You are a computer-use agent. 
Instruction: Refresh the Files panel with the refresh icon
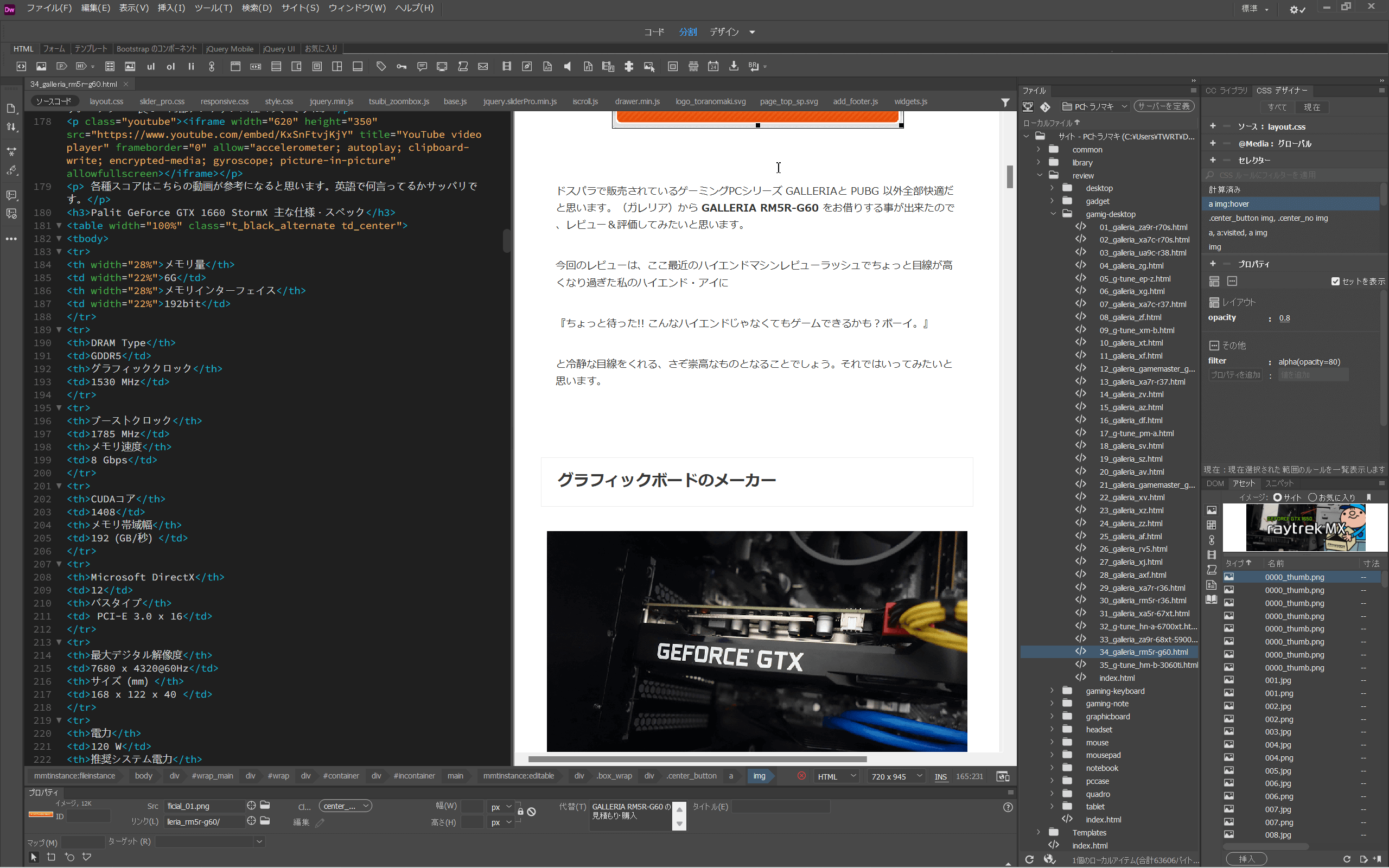[1029, 859]
